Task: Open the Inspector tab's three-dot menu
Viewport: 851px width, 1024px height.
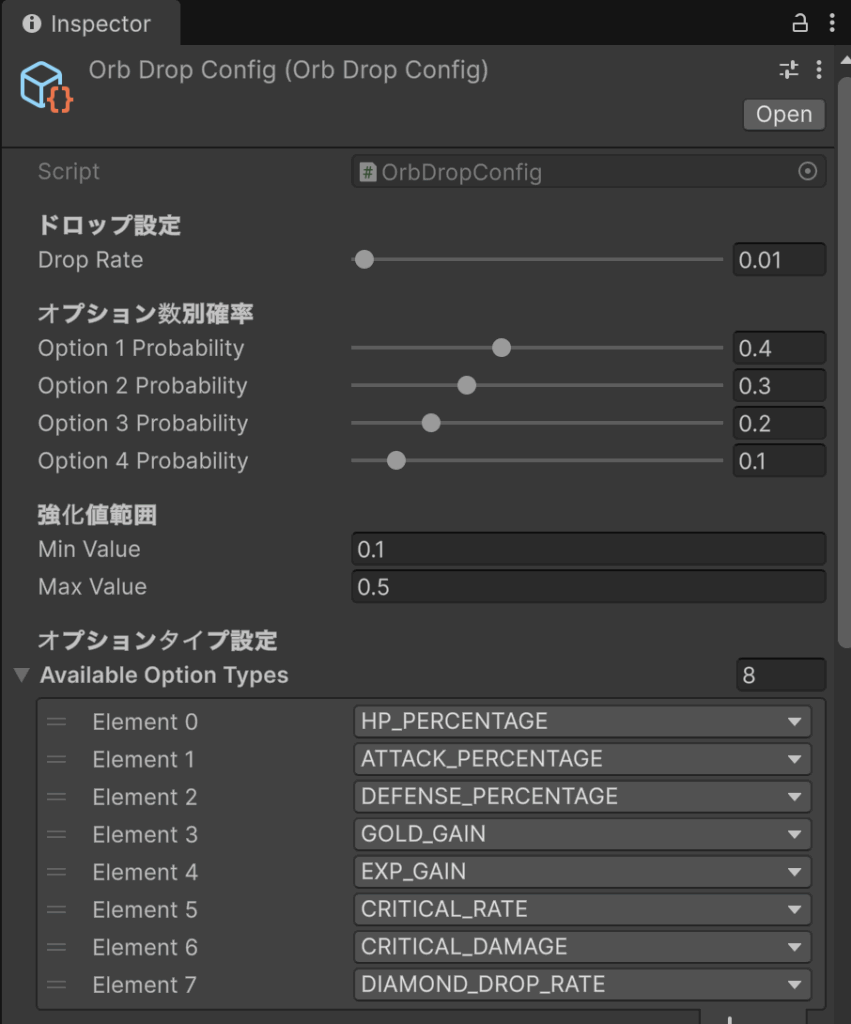Action: 832,22
